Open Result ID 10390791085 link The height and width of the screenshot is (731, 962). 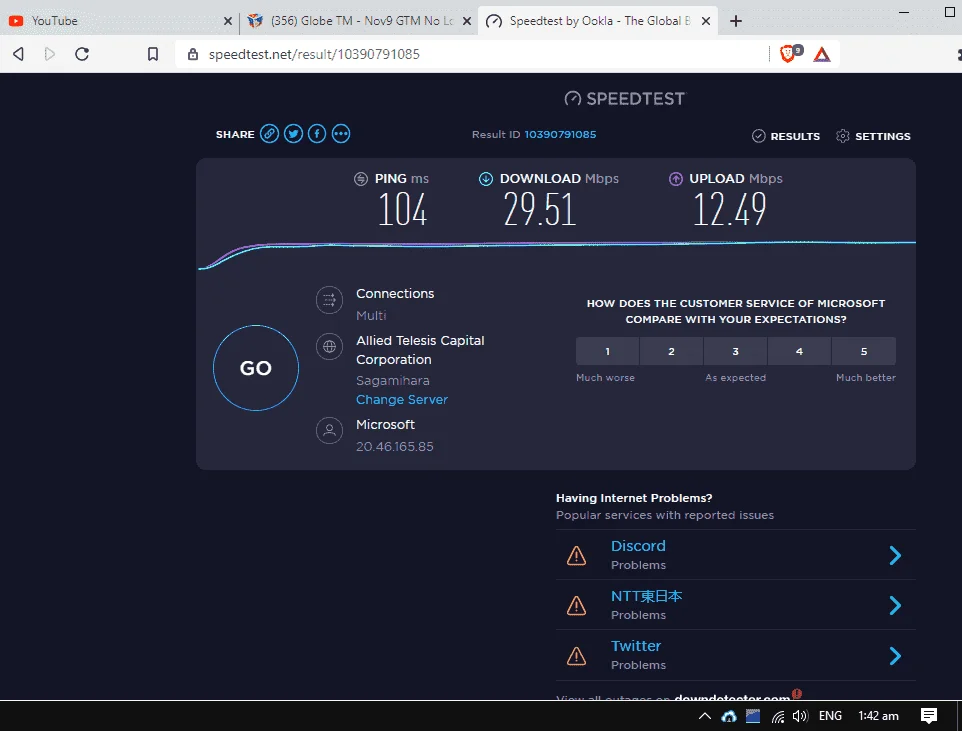pos(560,134)
